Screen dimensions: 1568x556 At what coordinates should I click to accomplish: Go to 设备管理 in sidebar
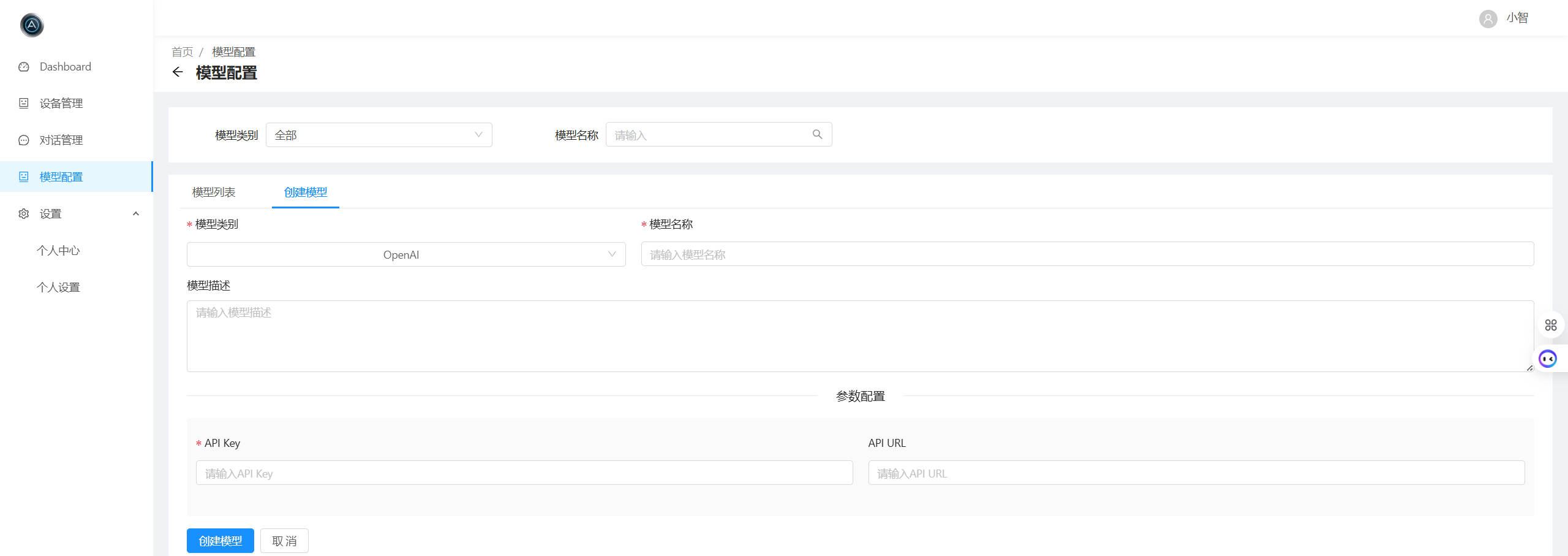(x=61, y=104)
